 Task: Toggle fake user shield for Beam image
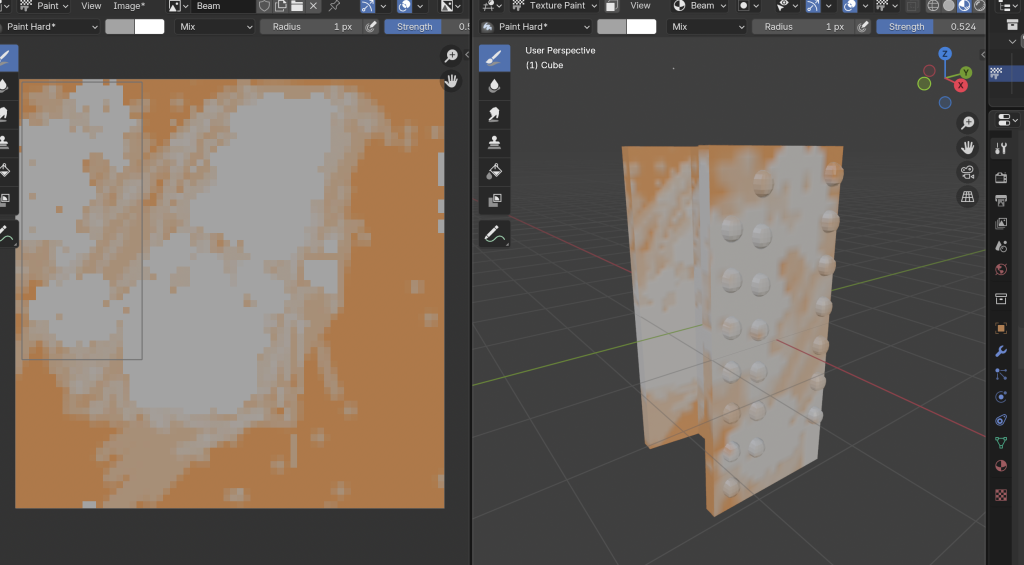pyautogui.click(x=264, y=6)
